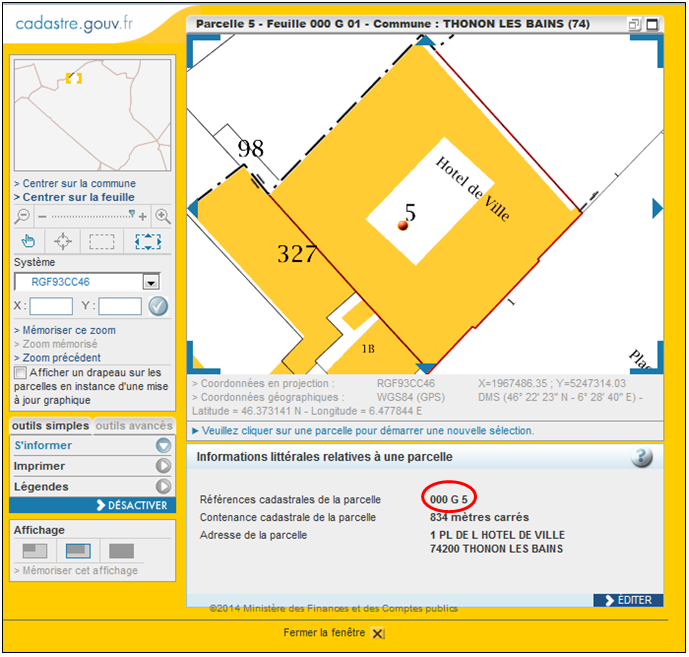Select the outils simples tab

click(x=51, y=426)
